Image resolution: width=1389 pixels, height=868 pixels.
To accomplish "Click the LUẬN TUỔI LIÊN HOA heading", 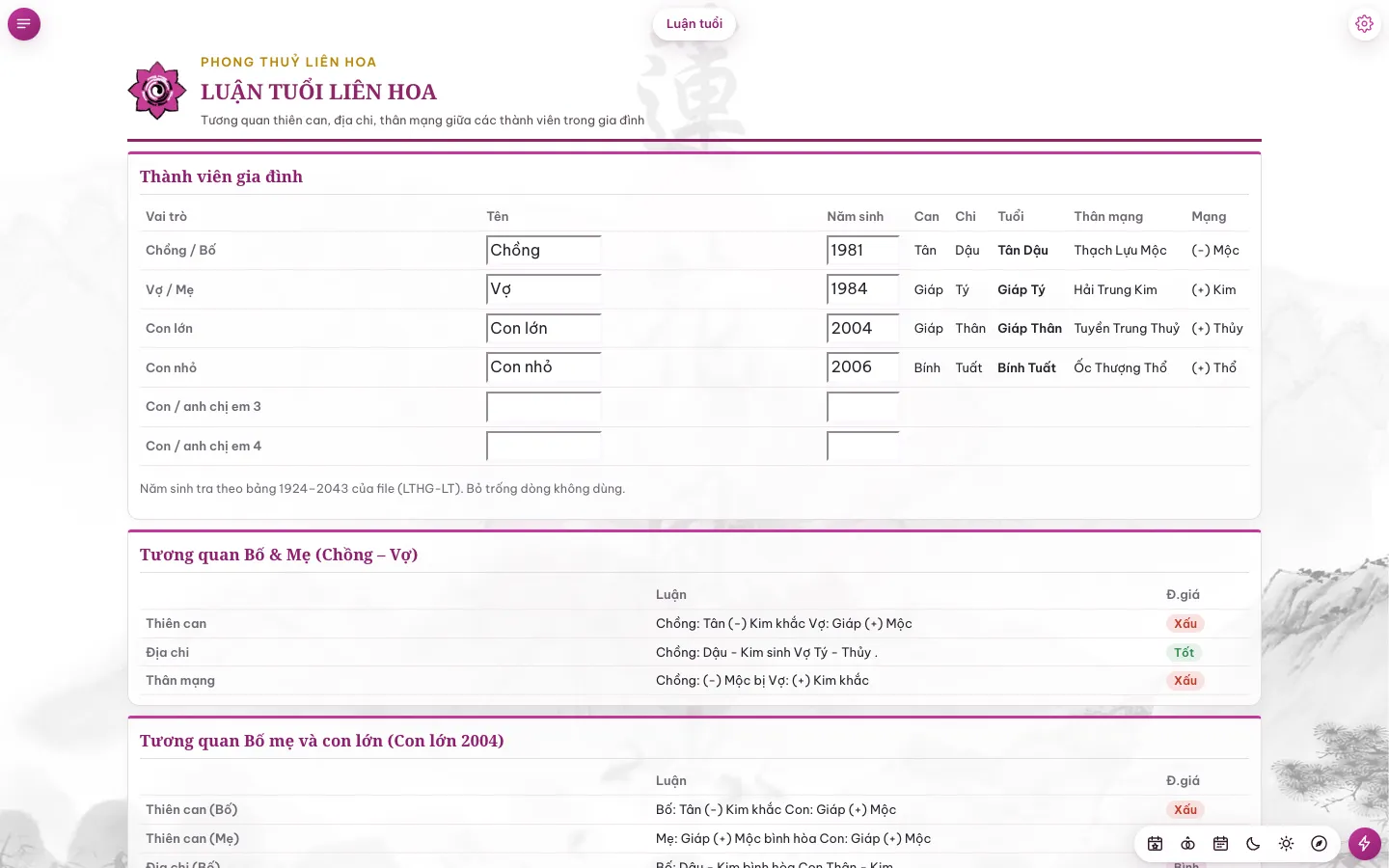I will (318, 92).
